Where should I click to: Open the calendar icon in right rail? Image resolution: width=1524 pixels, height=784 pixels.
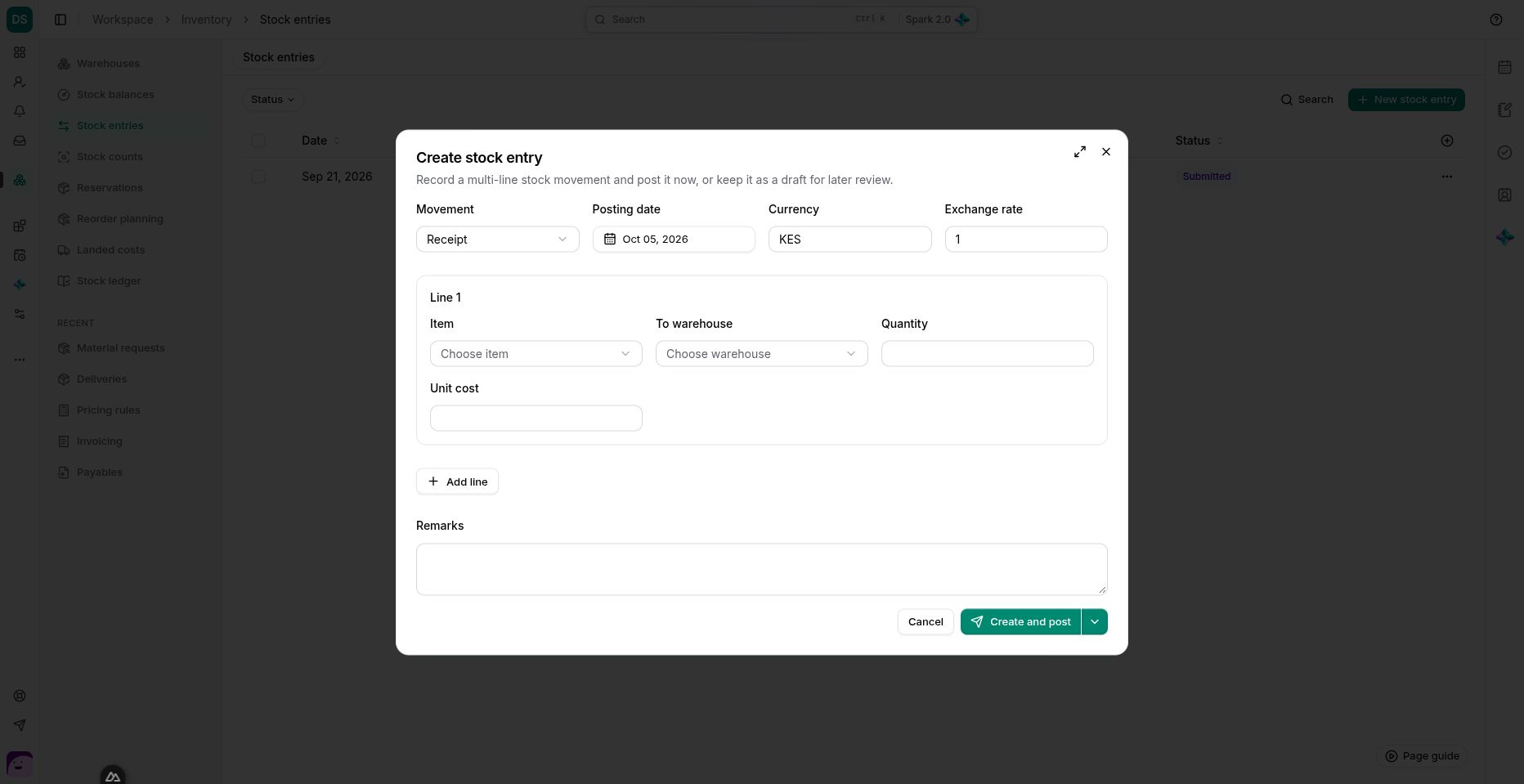[1504, 67]
